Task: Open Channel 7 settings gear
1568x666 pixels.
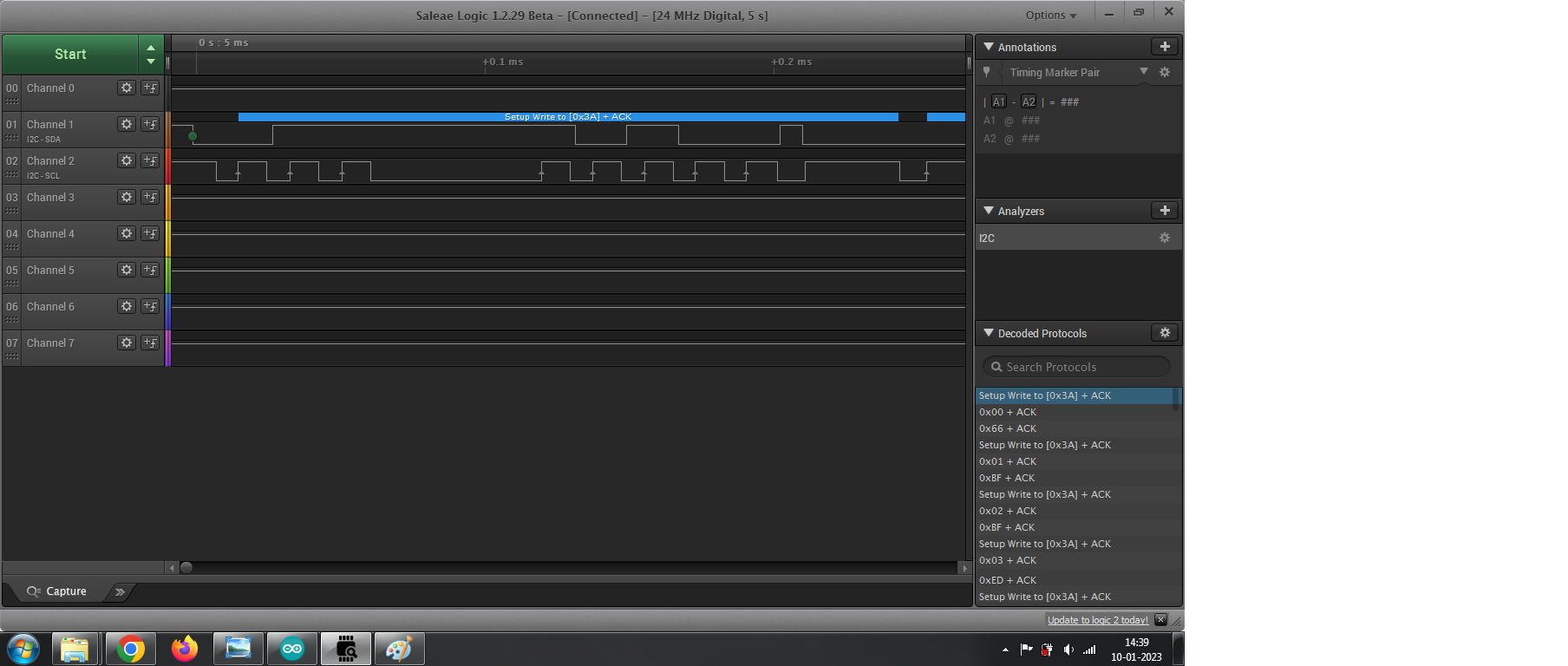Action: 127,343
